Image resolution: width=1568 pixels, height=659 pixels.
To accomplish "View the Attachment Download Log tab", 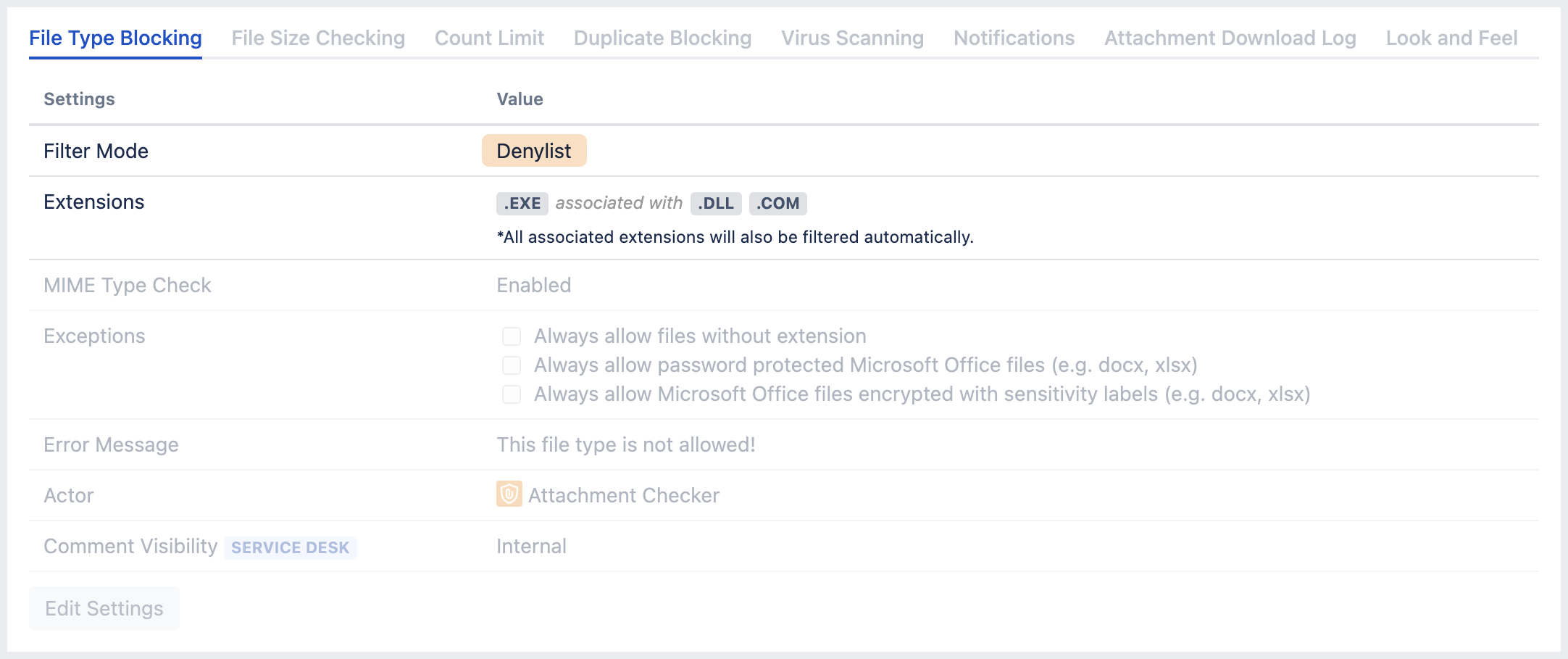I will click(1230, 38).
